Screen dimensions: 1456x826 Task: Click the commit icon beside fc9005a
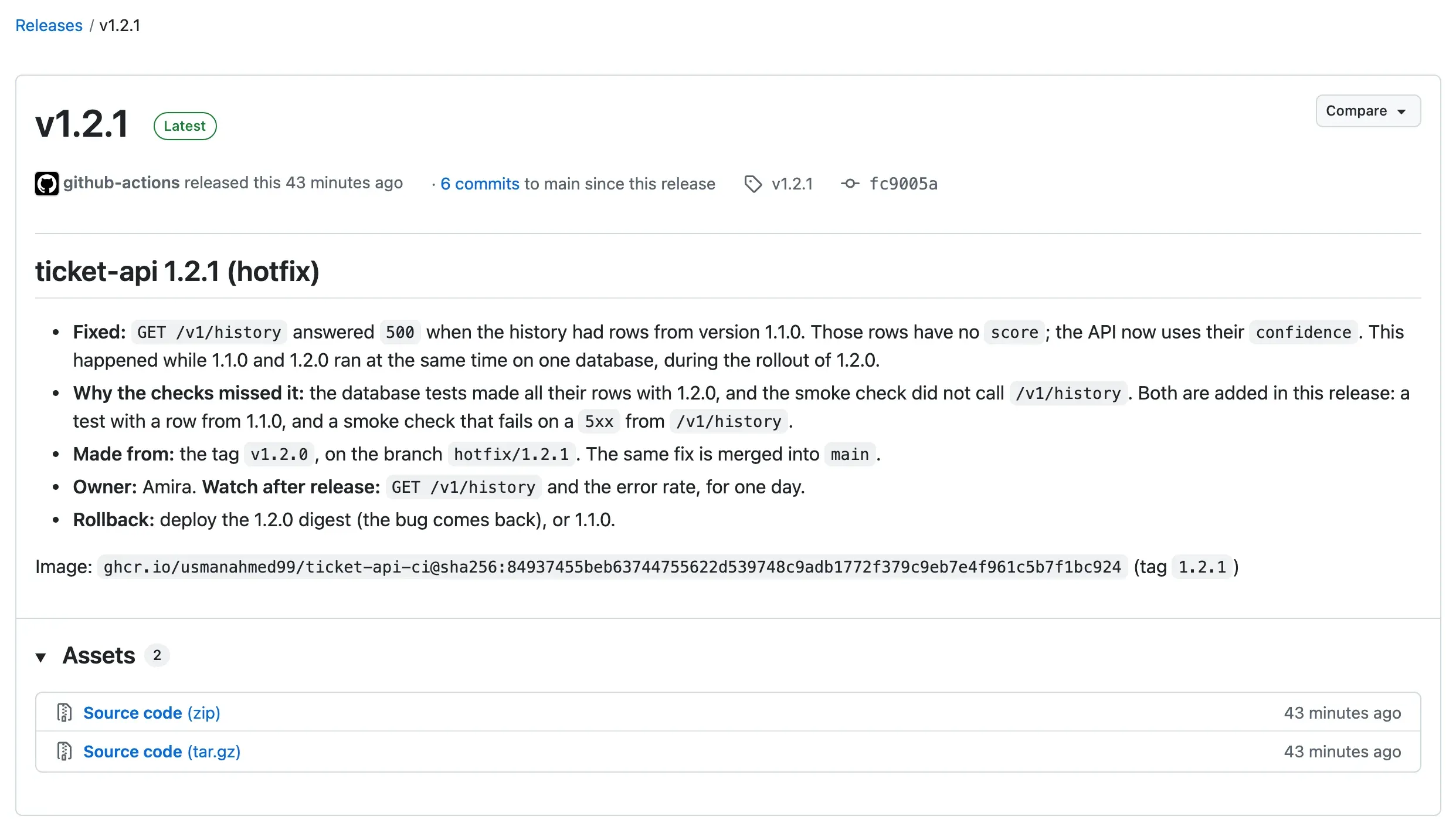pos(850,184)
